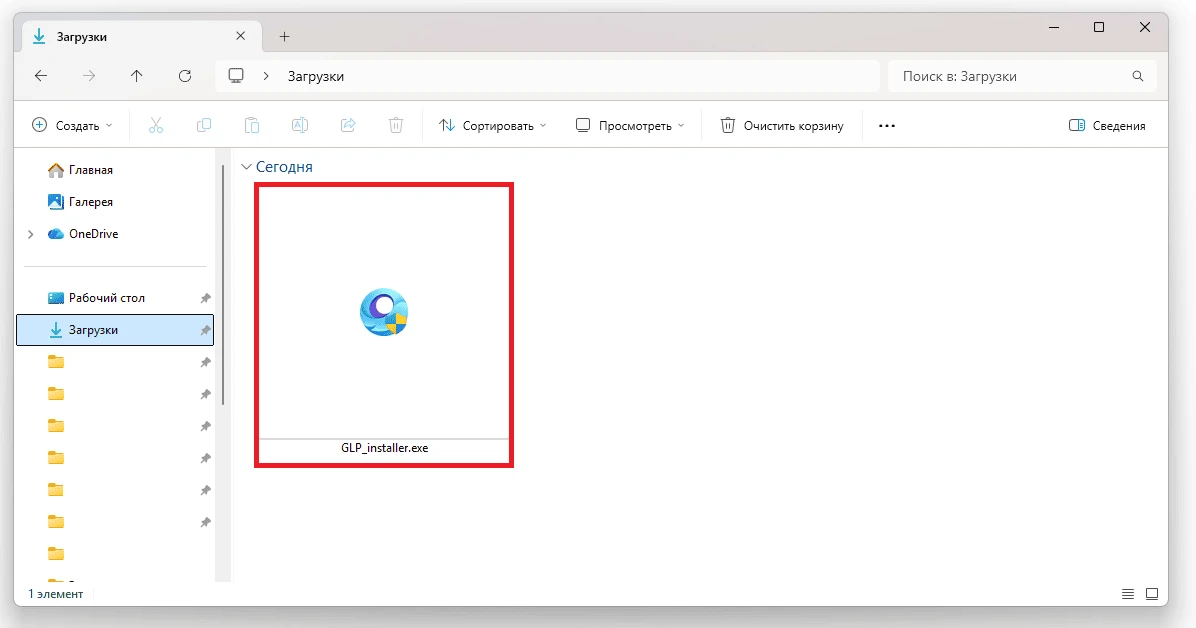Click Очистить корзину button
1196x628 pixels.
(782, 126)
